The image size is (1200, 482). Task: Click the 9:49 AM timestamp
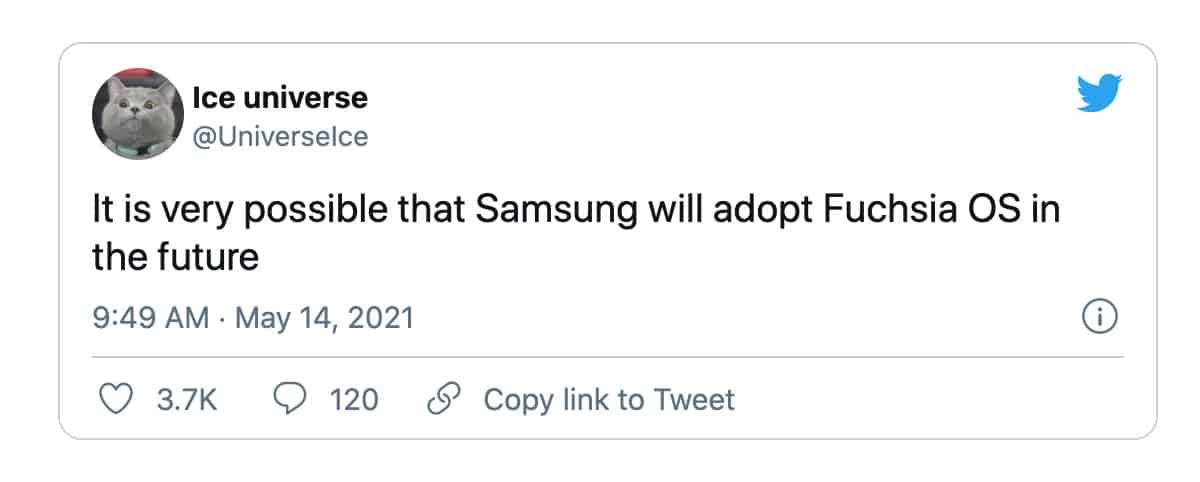pos(150,319)
